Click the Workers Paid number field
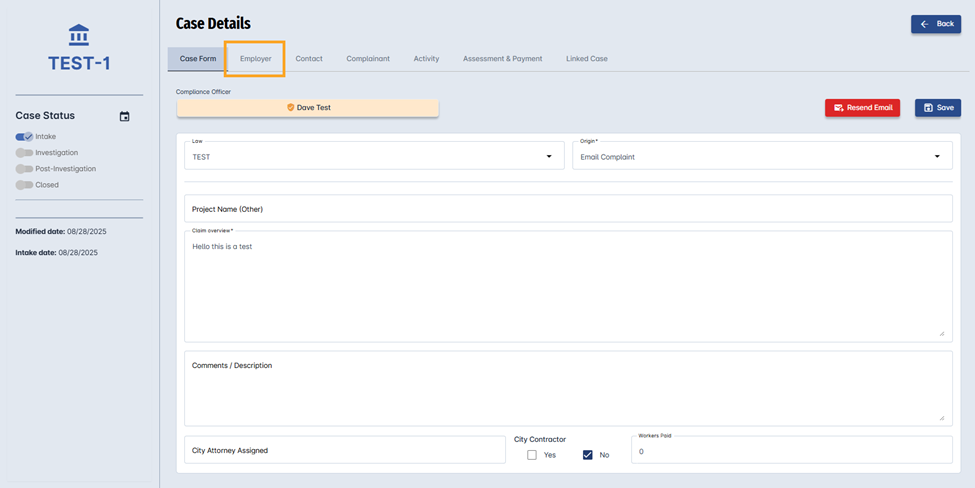This screenshot has width=975, height=488. (792, 449)
